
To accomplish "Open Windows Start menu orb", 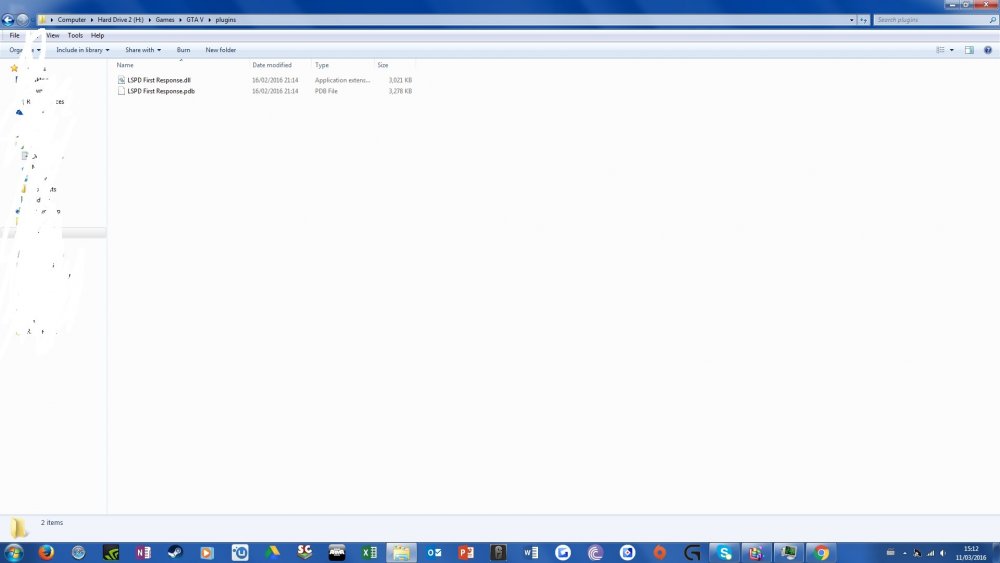I will pos(13,552).
